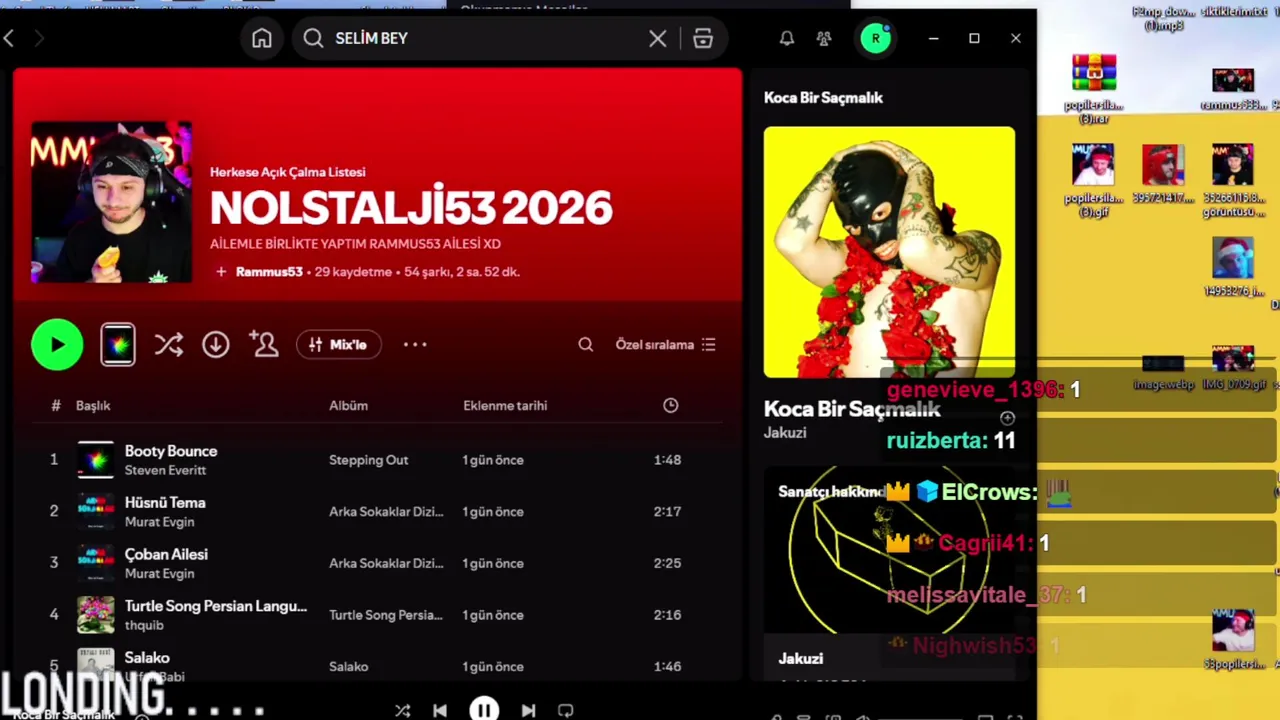Viewport: 1280px width, 720px height.
Task: Open notifications bell icon
Action: click(x=787, y=38)
